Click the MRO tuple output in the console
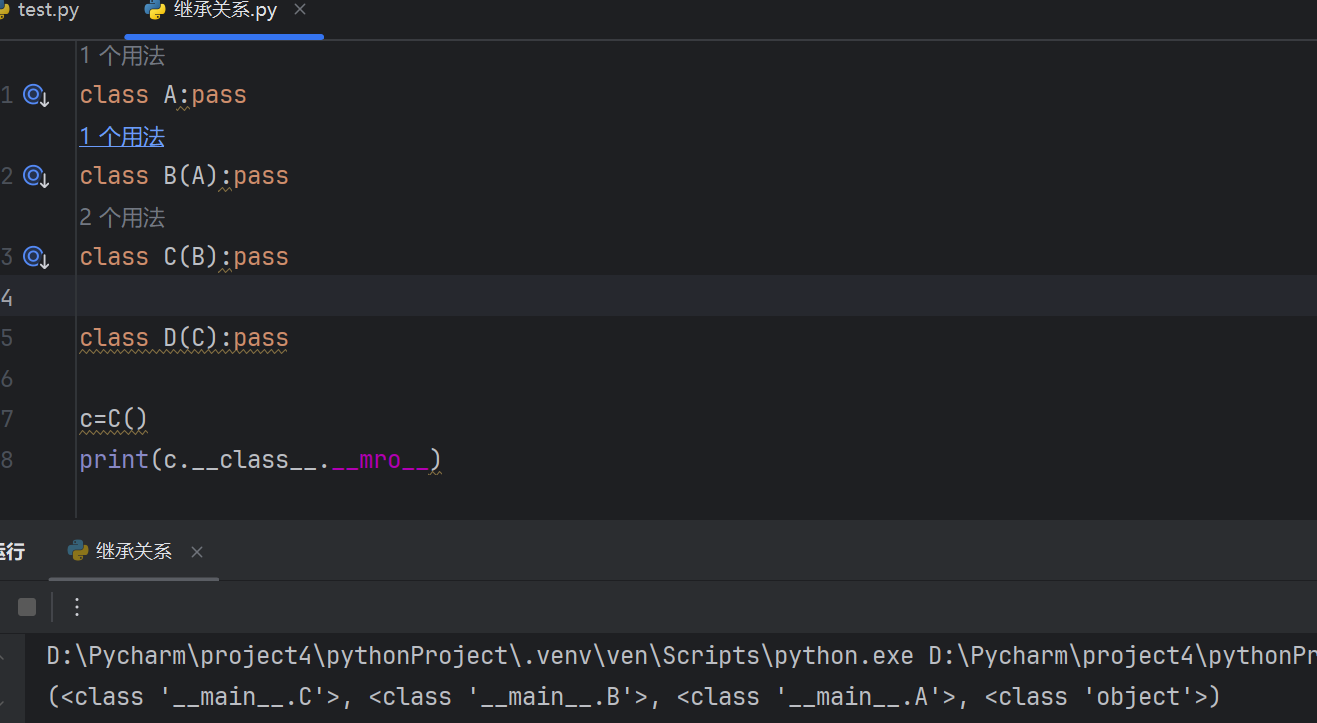Viewport: 1317px width, 723px height. coord(634,697)
